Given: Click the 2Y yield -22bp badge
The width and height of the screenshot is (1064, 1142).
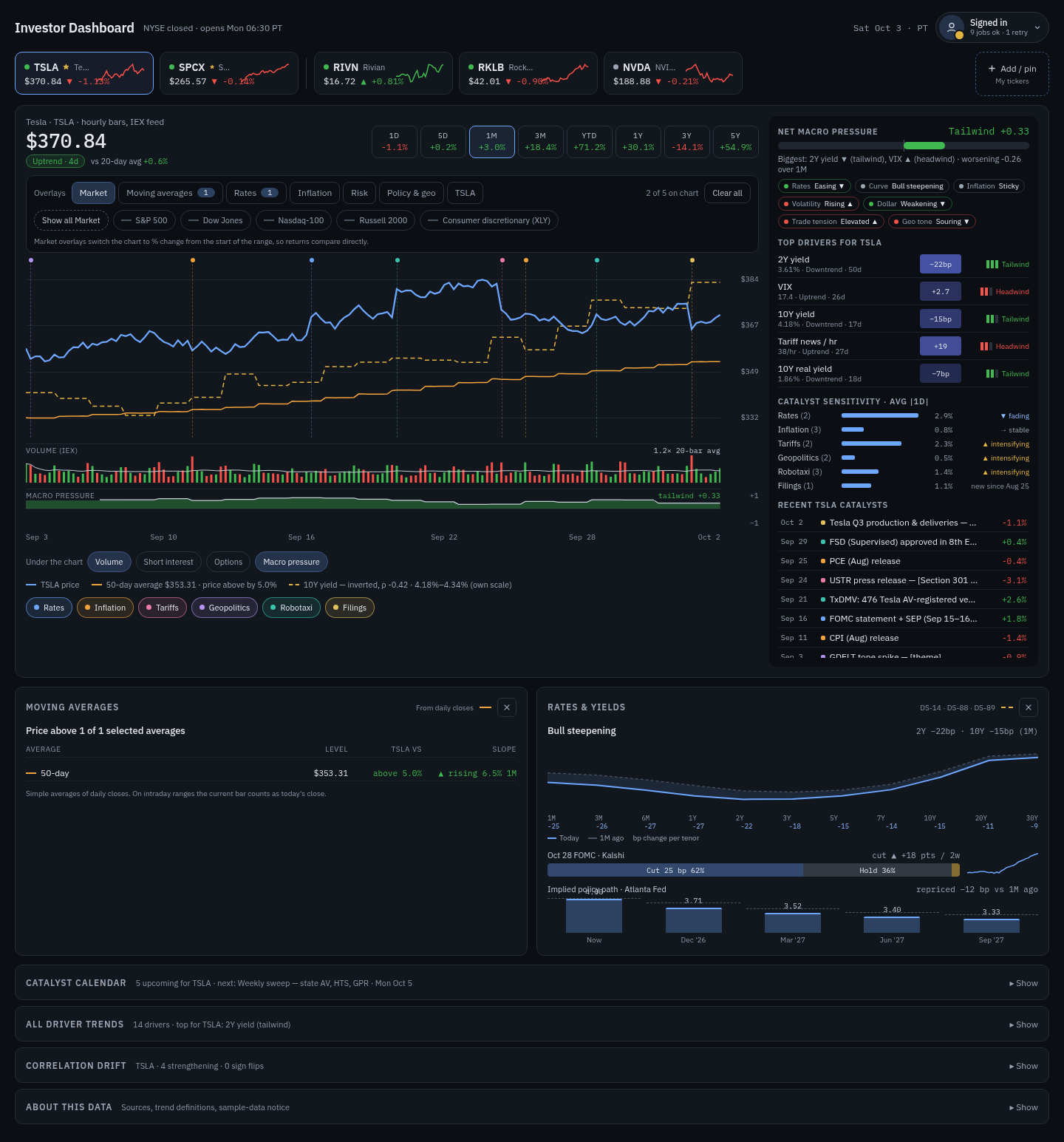Looking at the screenshot, I should [x=941, y=264].
